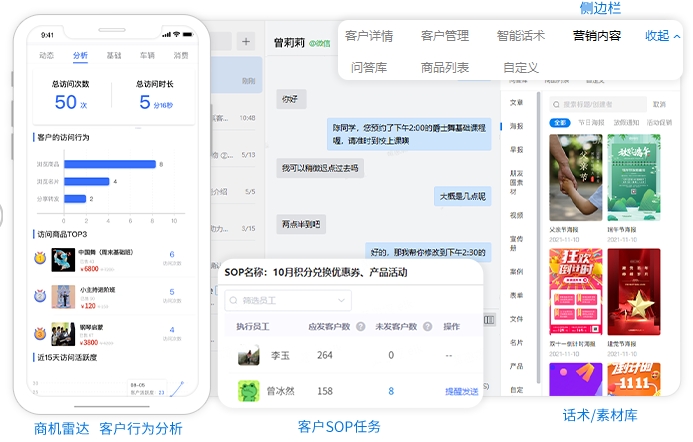Click the plus icon in conversation list
The image size is (693, 442).
(246, 41)
